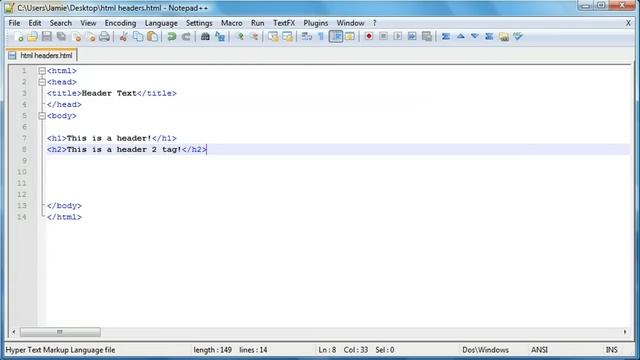The height and width of the screenshot is (360, 640).
Task: Toggle word wrap toolbar icon
Action: 307,37
